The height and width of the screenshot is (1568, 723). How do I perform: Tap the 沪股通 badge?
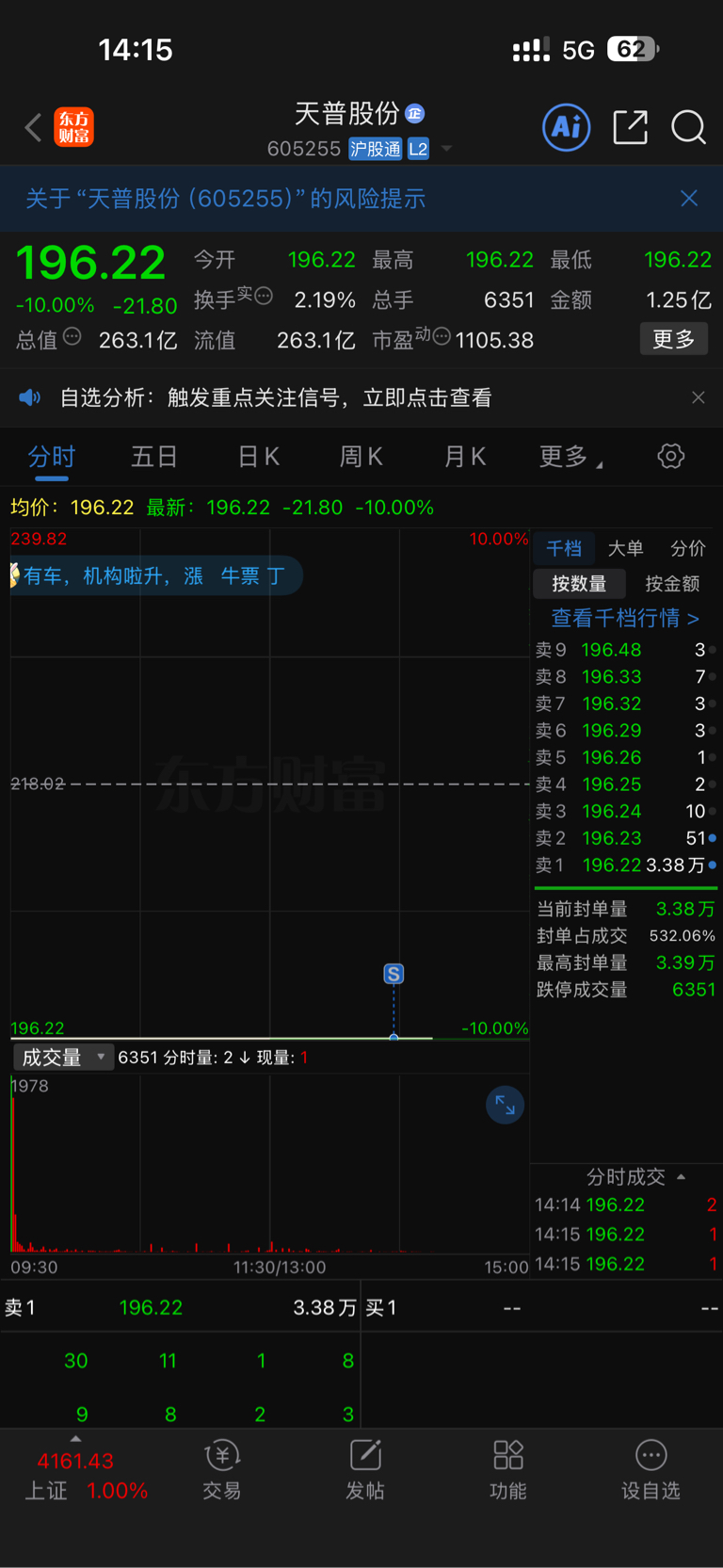pyautogui.click(x=376, y=149)
